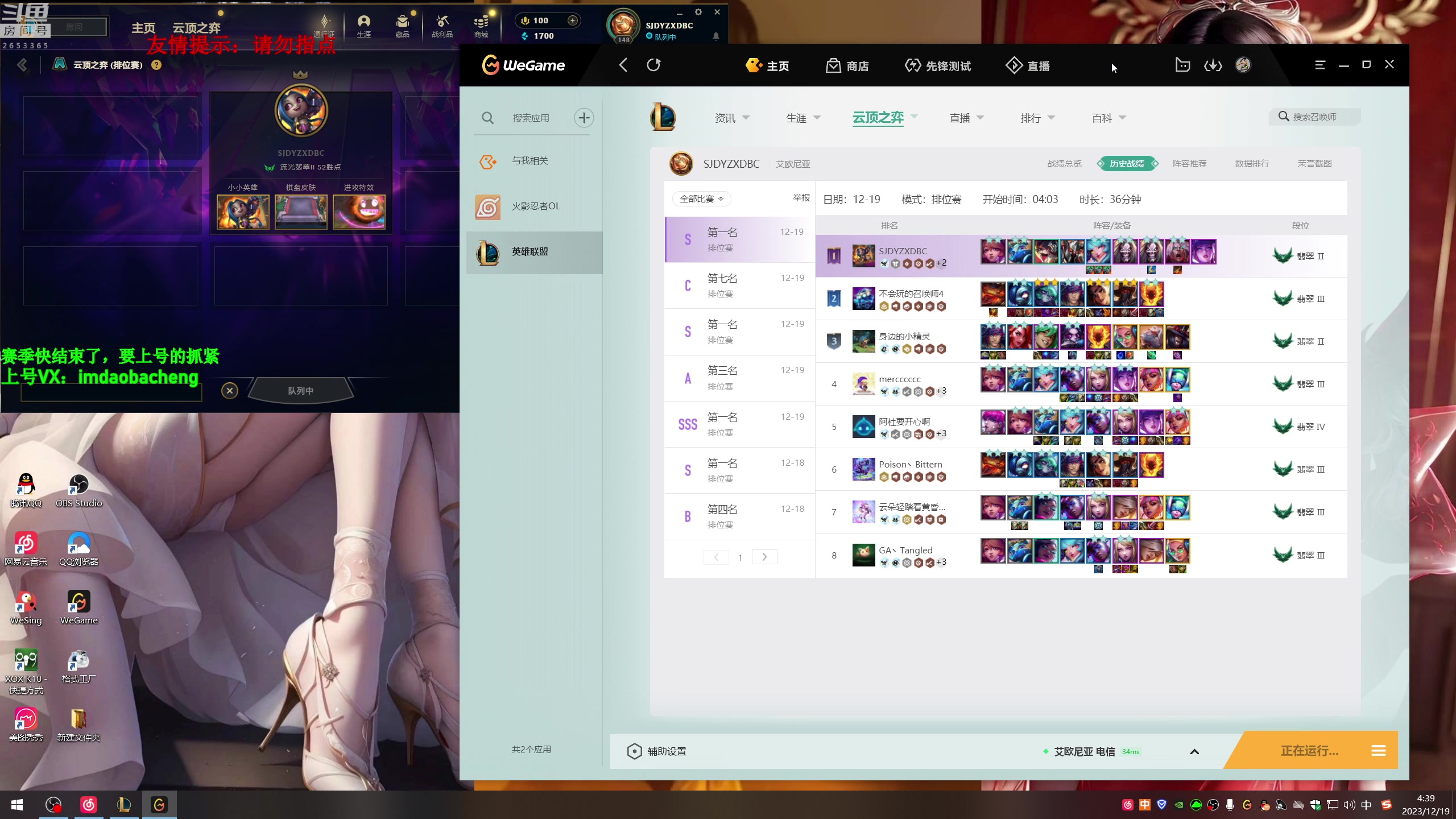
Task: Click player 不会玩的召唤师4 avatar
Action: (863, 299)
